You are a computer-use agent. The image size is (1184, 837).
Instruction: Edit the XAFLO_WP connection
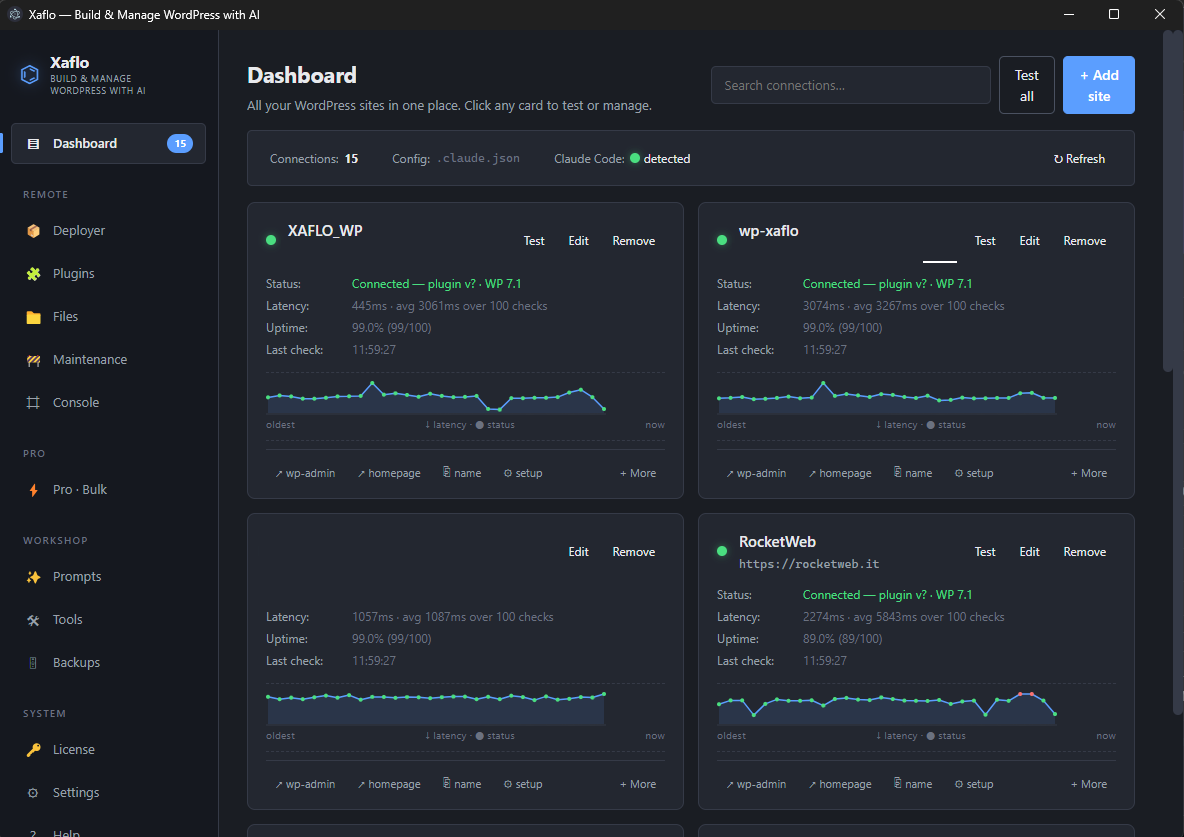point(578,241)
